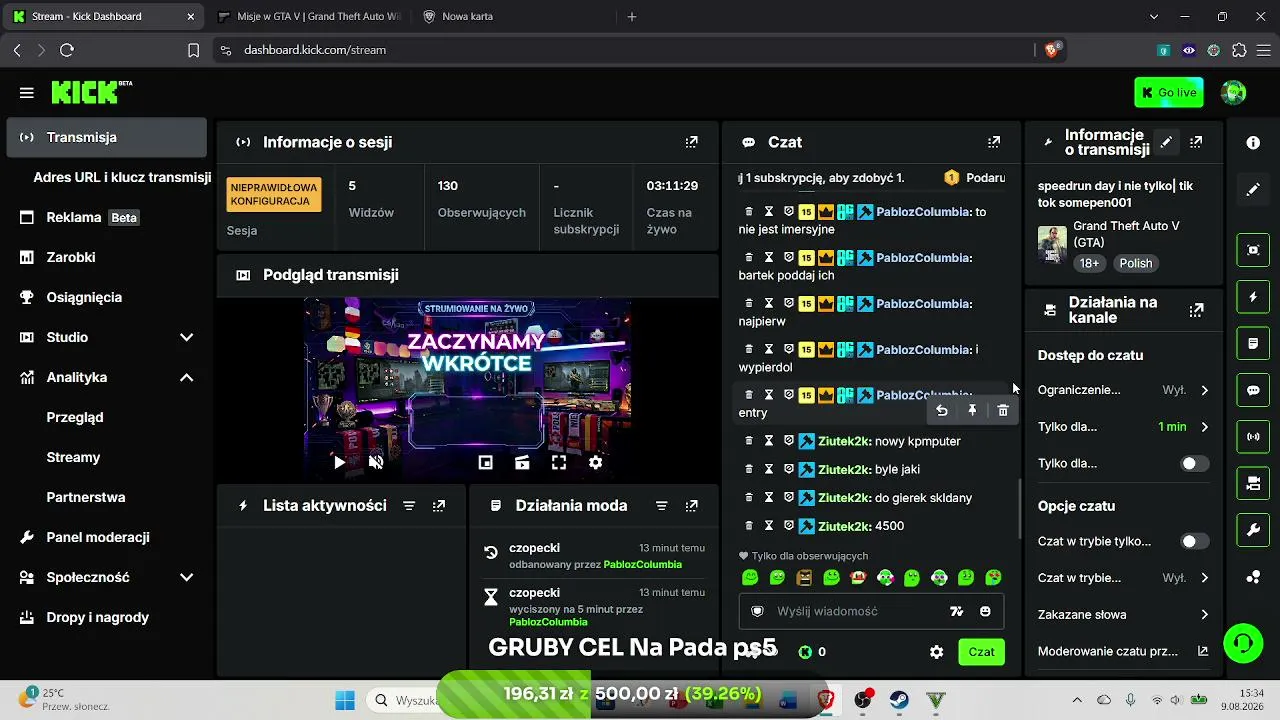This screenshot has height=720, width=1280.
Task: Open the Moderowanie czatu prz... link
Action: 1124,651
